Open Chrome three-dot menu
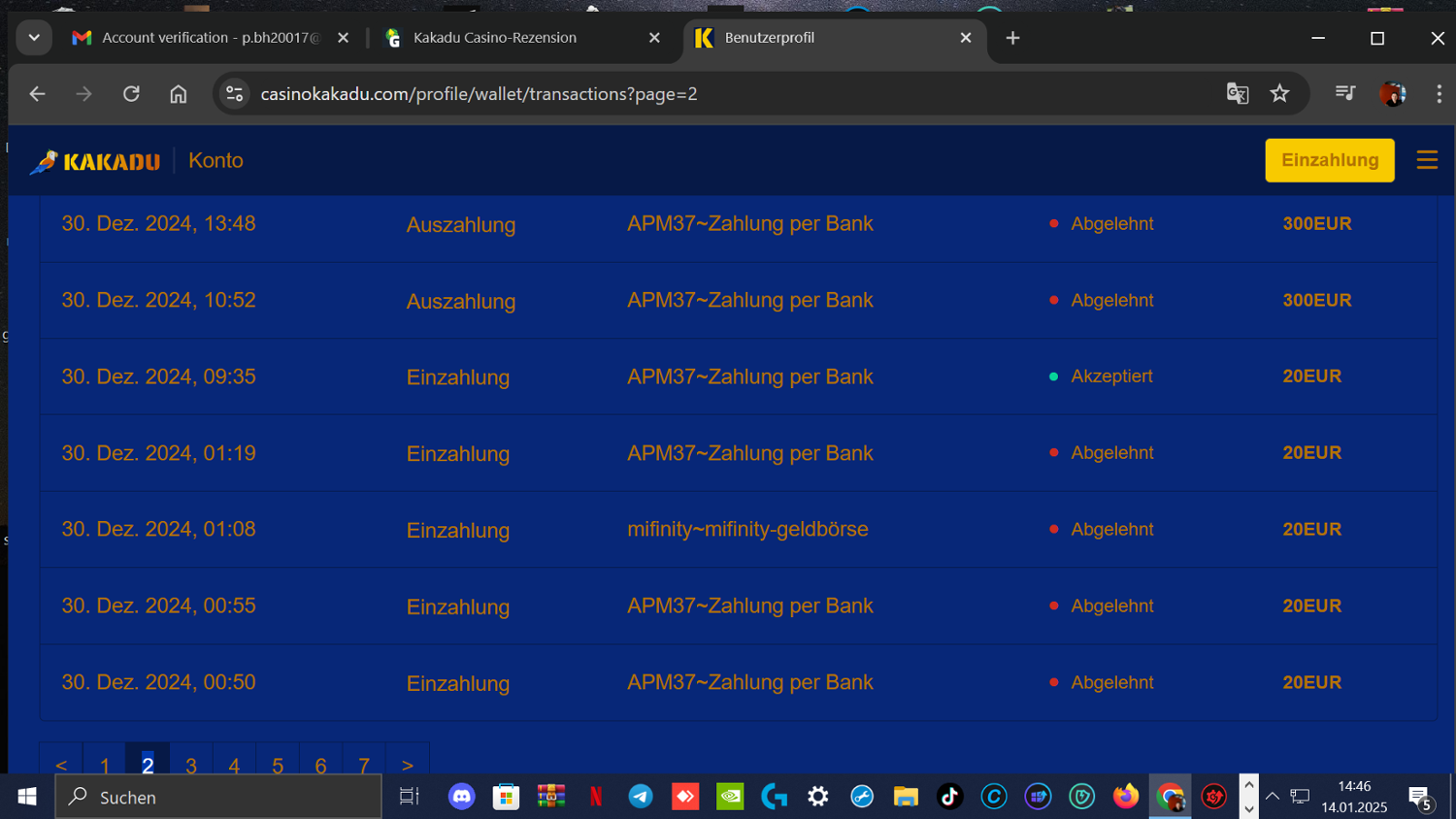 (x=1439, y=94)
